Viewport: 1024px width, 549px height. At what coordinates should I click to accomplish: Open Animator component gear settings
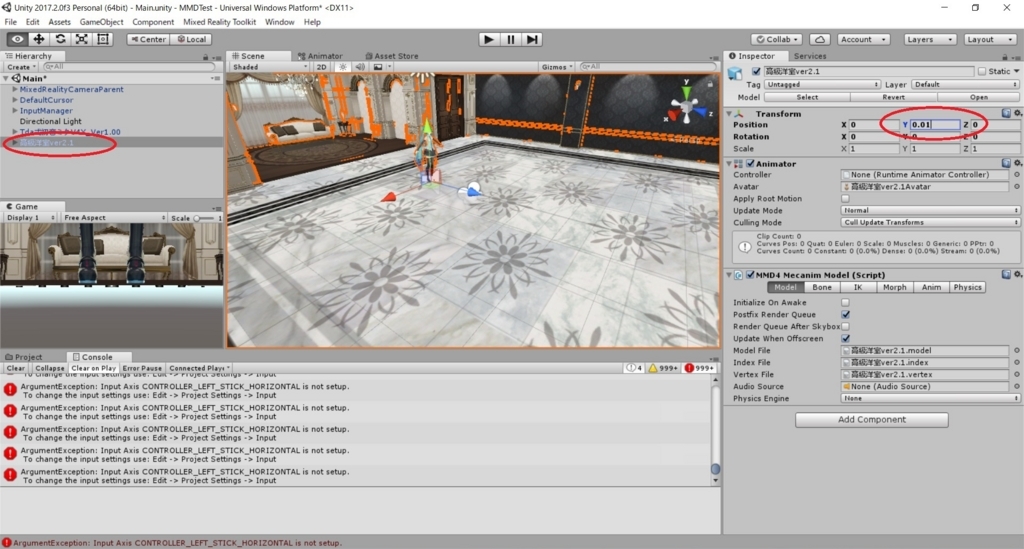[1017, 163]
